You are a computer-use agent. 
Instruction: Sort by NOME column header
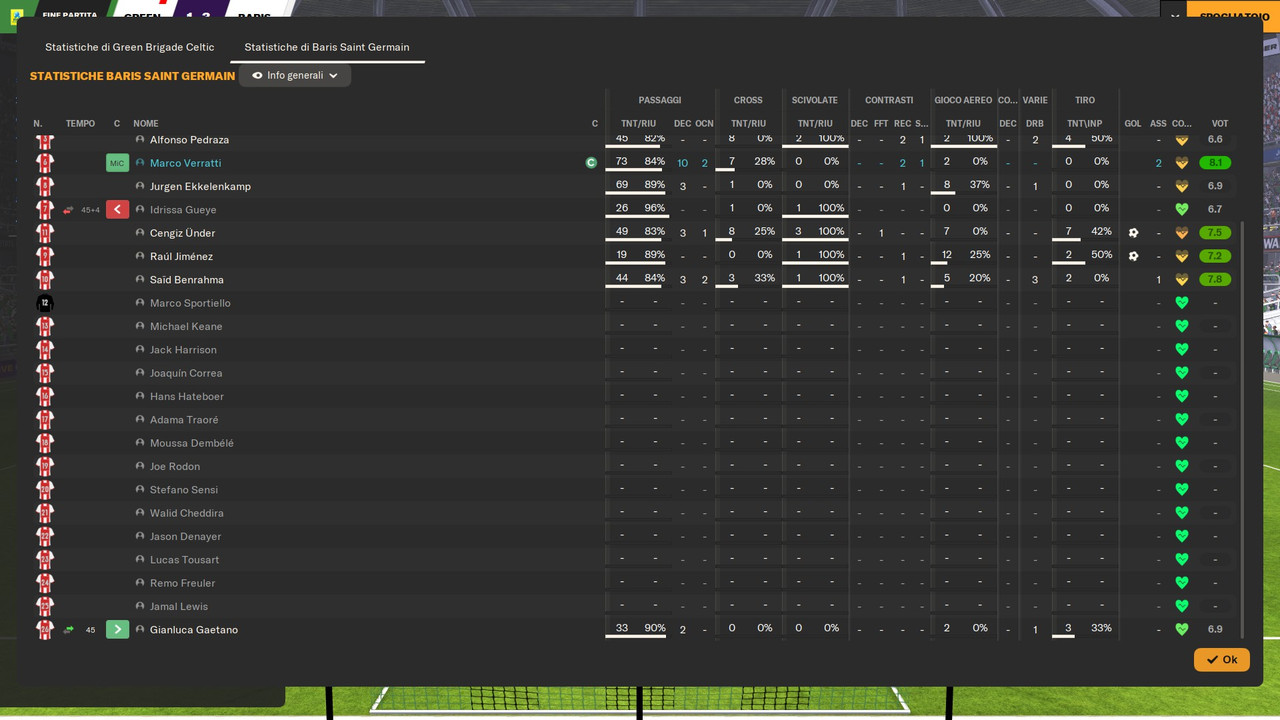coord(146,124)
